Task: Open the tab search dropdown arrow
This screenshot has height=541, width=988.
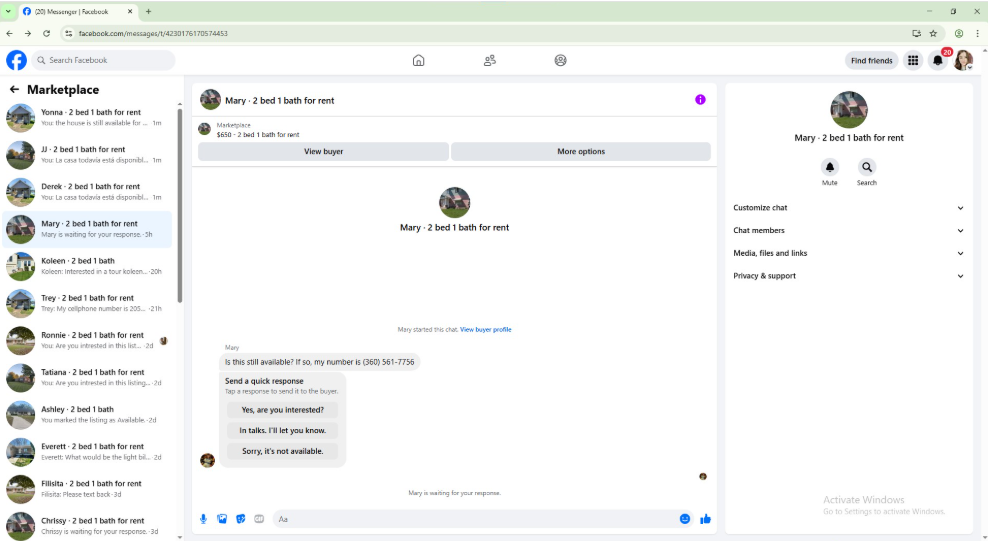Action: coord(8,11)
